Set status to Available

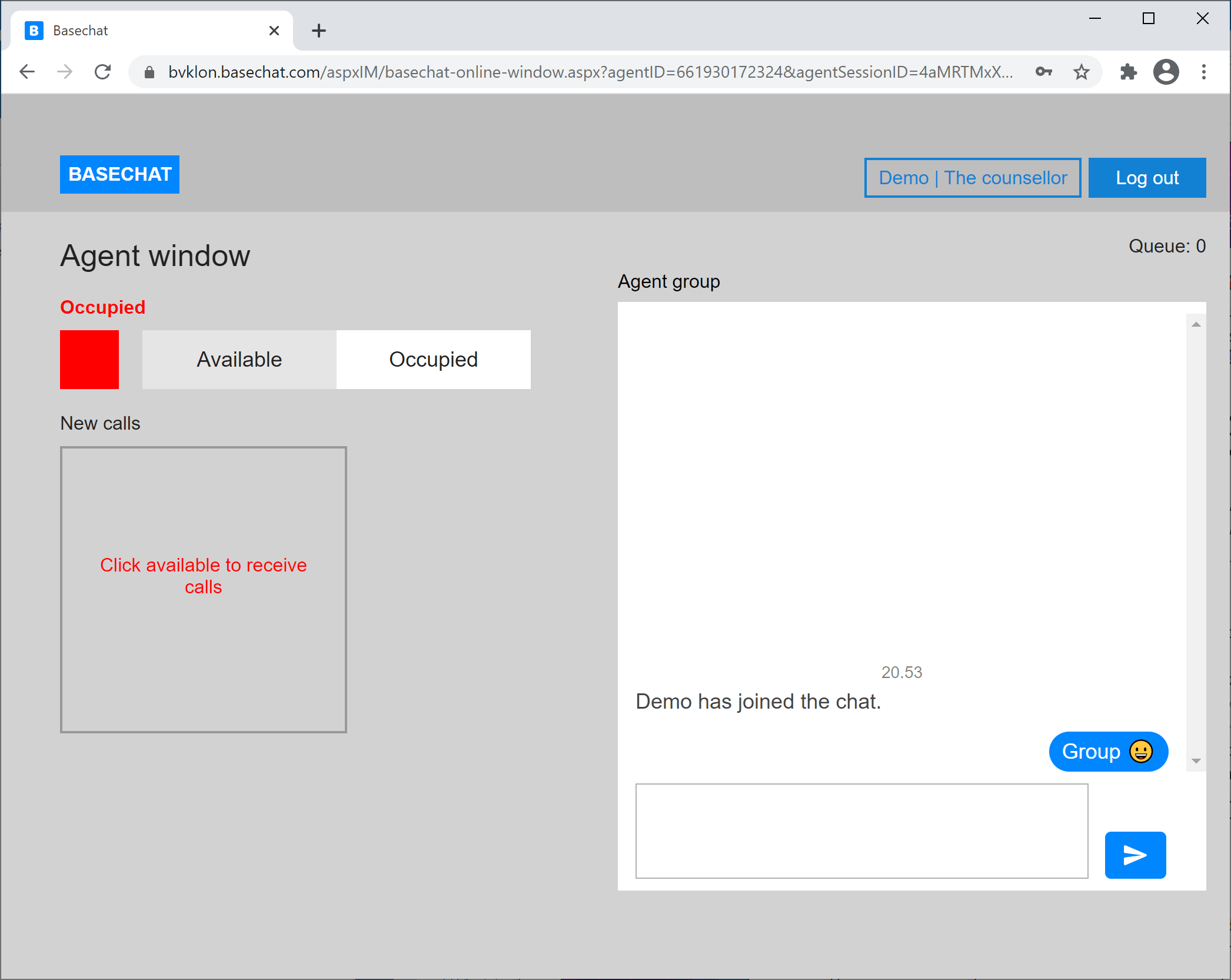click(239, 359)
